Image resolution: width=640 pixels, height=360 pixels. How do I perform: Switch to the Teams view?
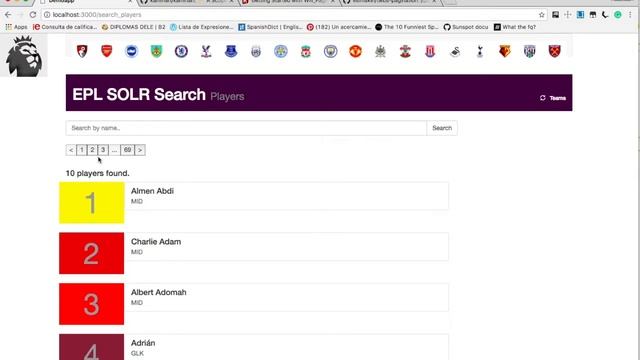click(x=553, y=98)
